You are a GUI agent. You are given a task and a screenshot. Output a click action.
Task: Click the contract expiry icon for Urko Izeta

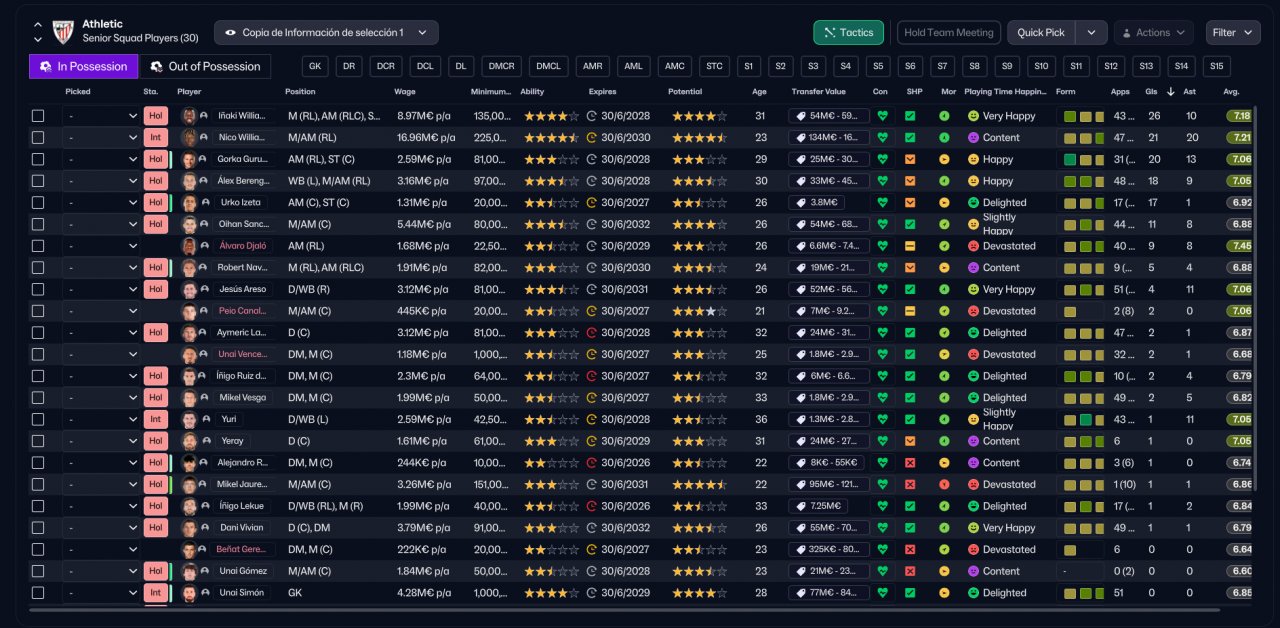tap(591, 203)
